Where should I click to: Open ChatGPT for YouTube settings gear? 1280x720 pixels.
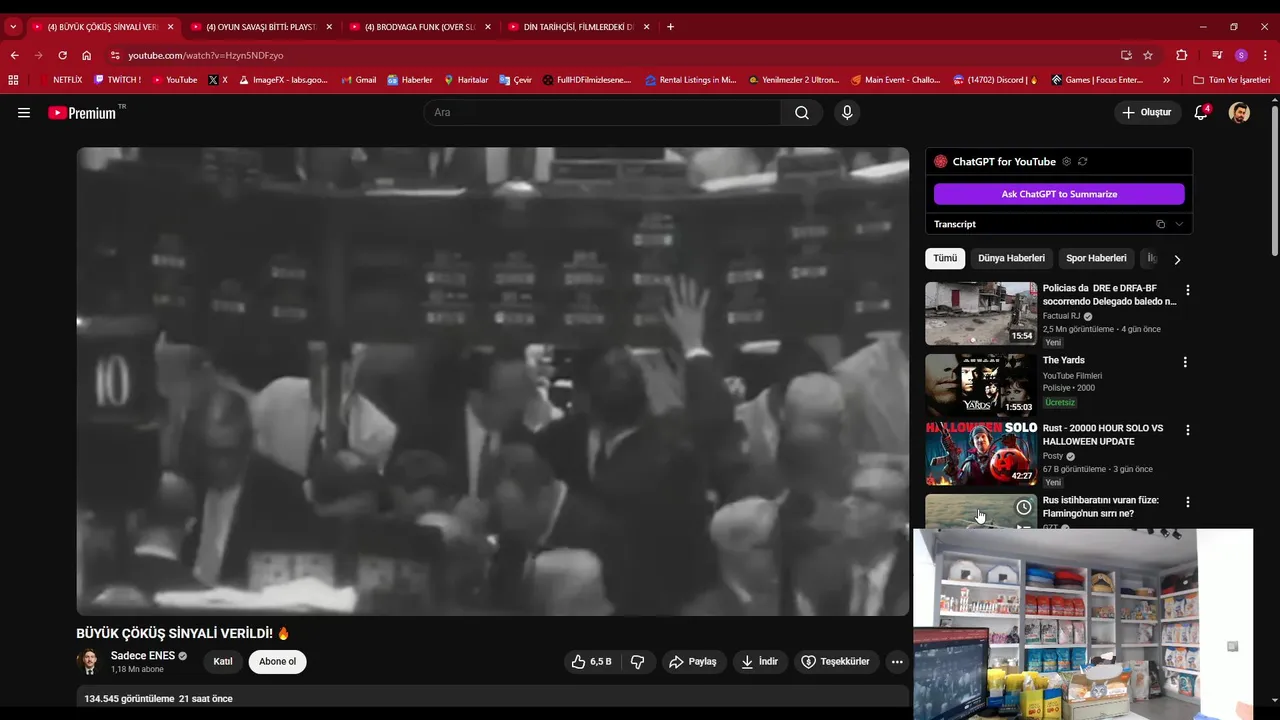pos(1066,162)
